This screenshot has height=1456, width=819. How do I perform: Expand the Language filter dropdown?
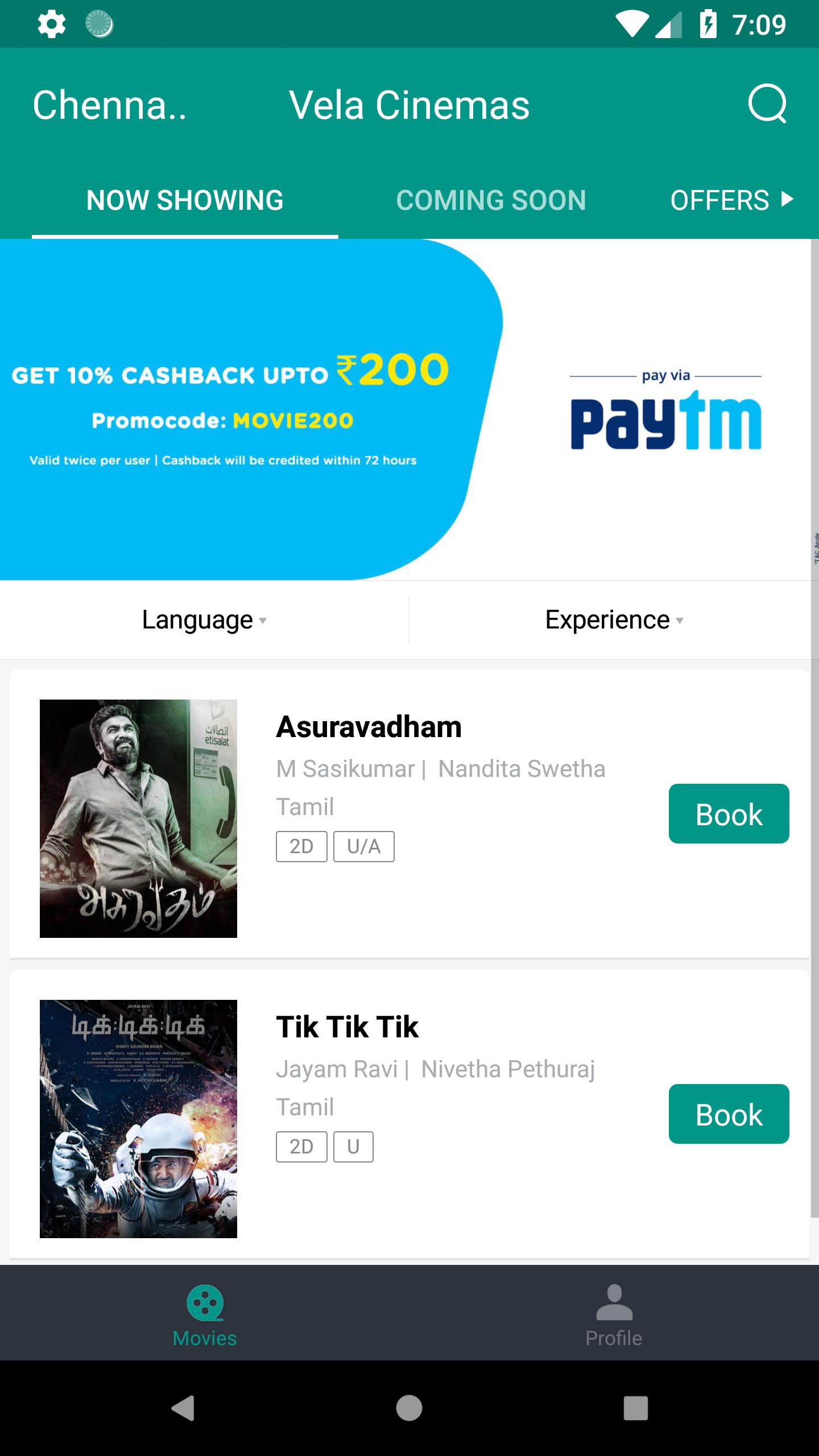(x=205, y=620)
